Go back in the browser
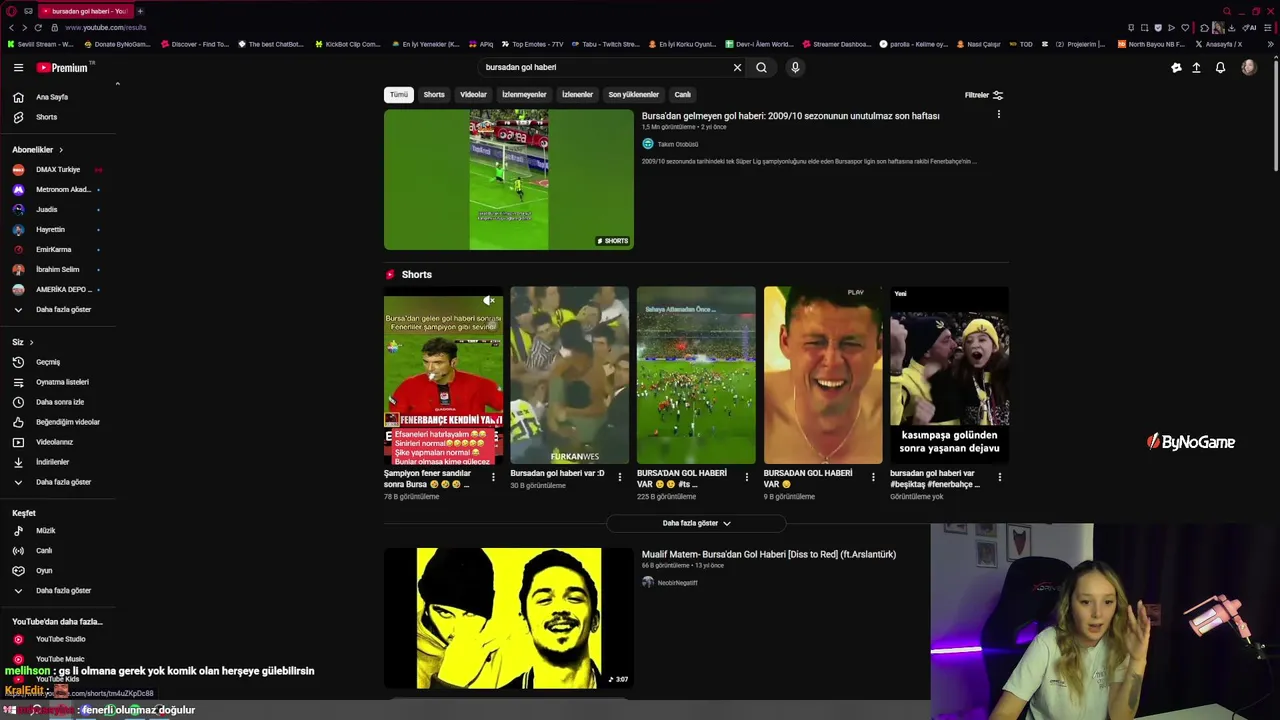1280x720 pixels. tap(11, 27)
